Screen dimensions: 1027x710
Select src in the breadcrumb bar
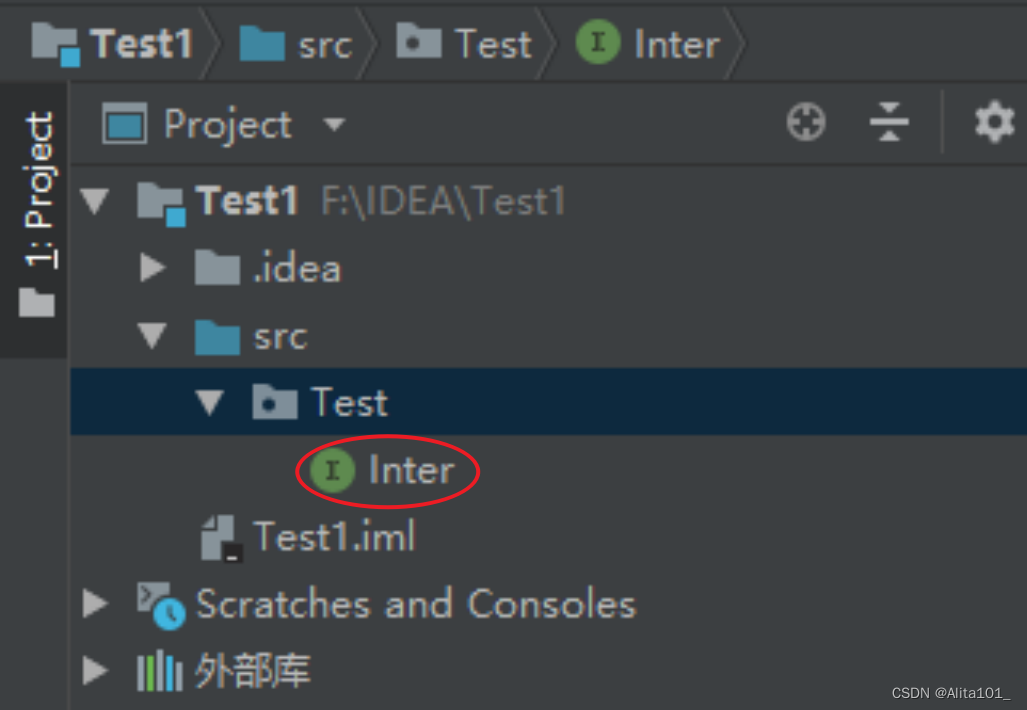point(326,45)
